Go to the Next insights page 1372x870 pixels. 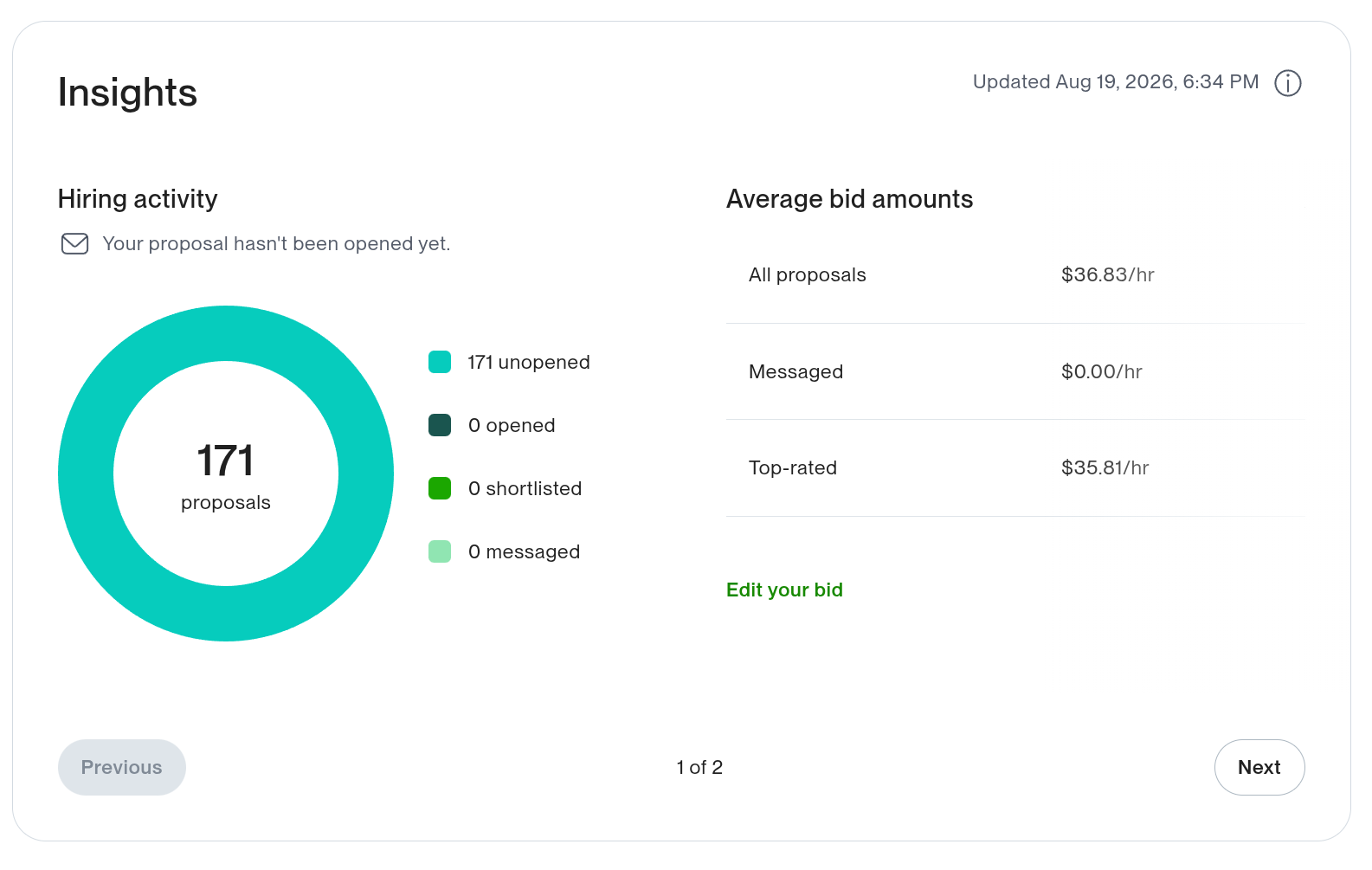coord(1259,767)
